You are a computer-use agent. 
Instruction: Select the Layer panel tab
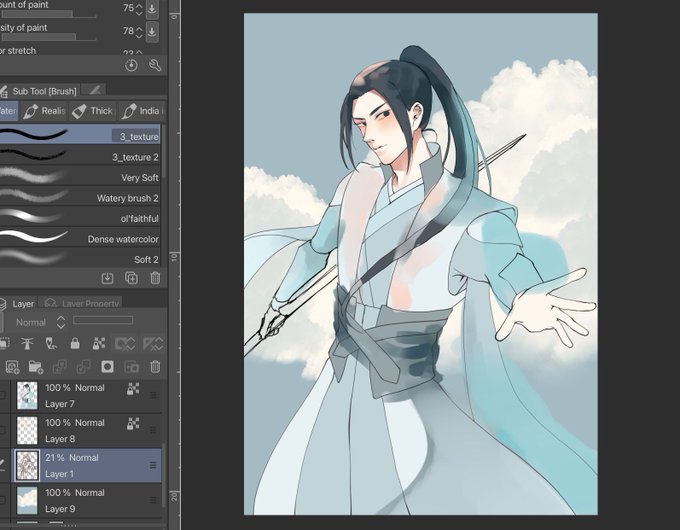point(17,304)
